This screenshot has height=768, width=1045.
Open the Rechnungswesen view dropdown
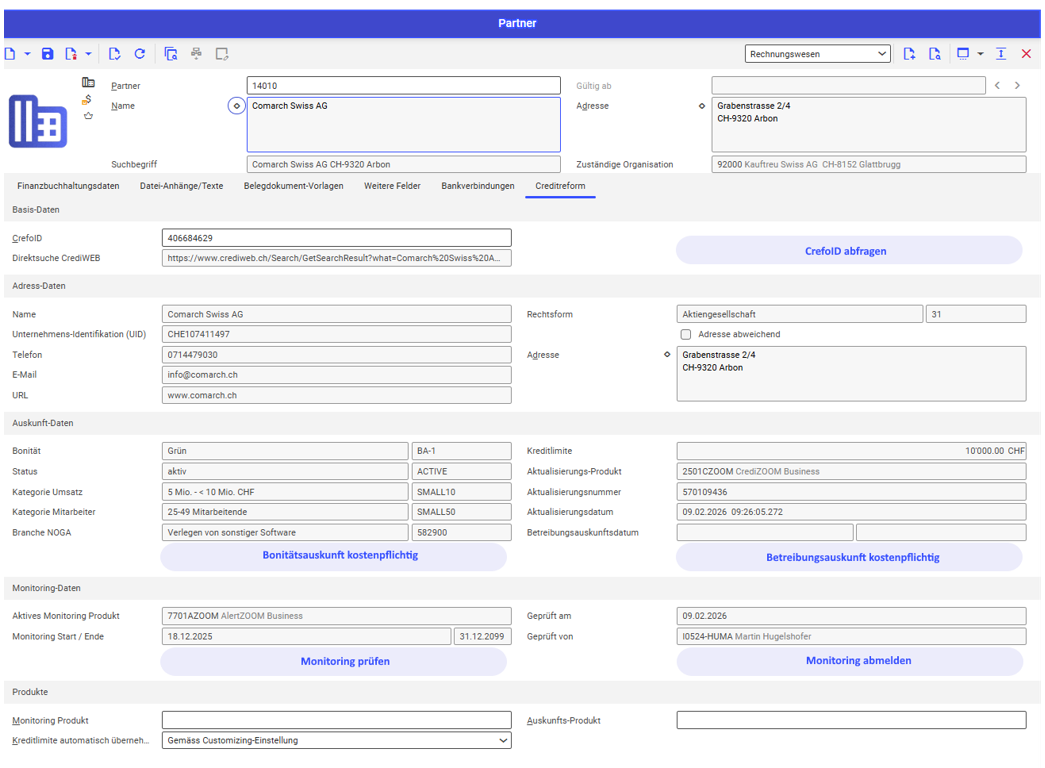[817, 54]
